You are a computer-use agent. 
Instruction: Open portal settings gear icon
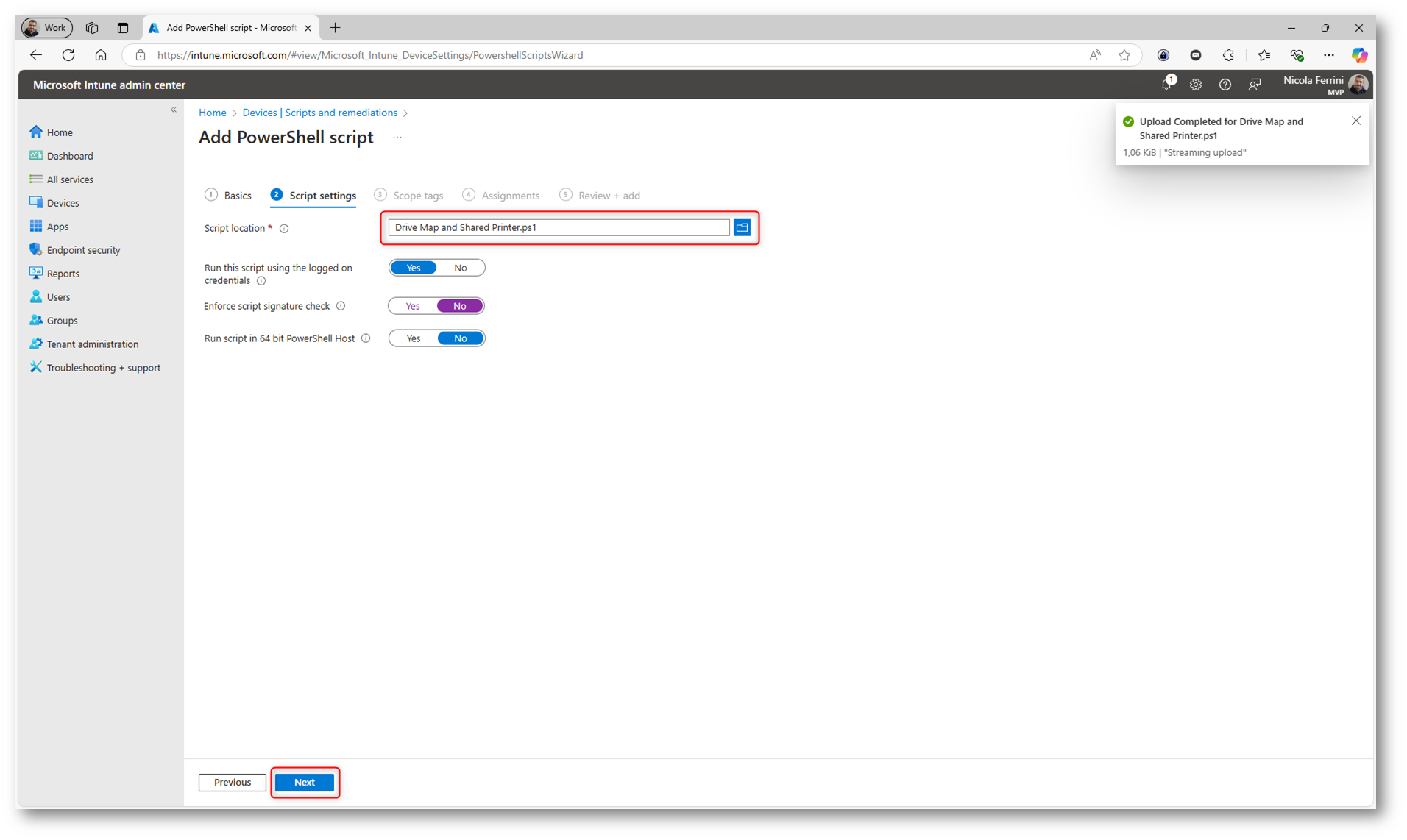tap(1196, 85)
